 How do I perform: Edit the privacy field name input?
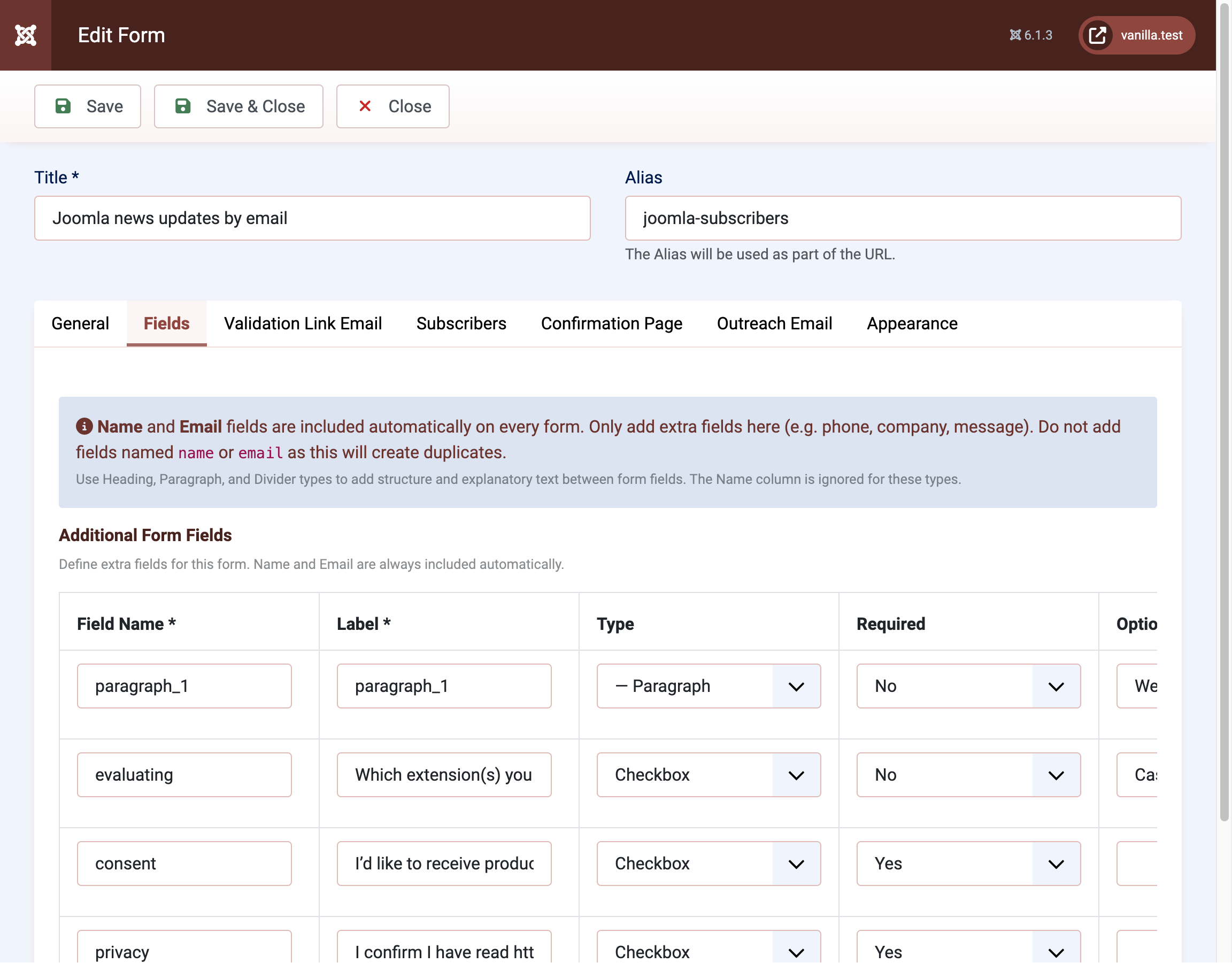pyautogui.click(x=184, y=946)
